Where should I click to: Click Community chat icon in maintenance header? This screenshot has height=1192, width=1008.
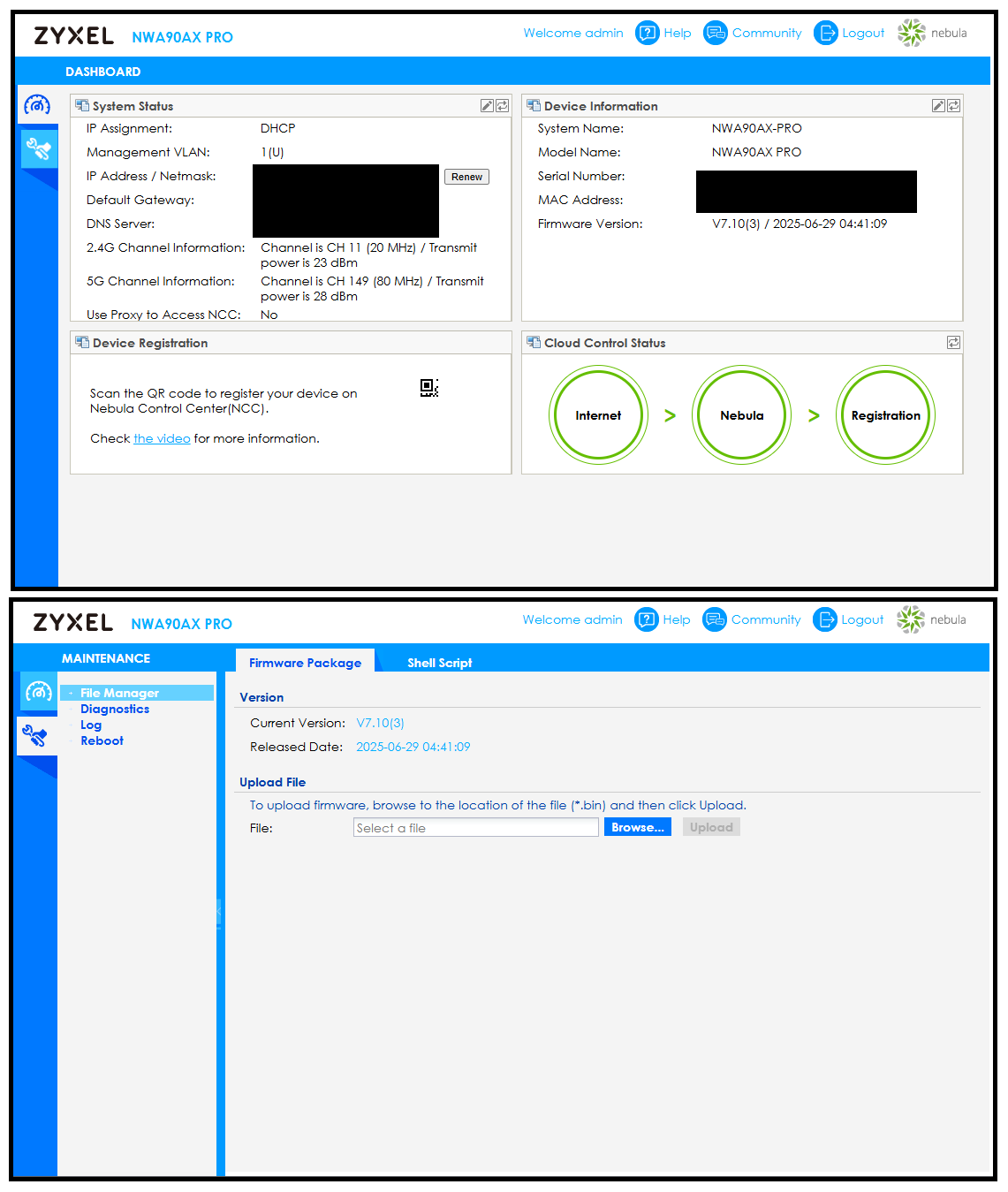[714, 619]
